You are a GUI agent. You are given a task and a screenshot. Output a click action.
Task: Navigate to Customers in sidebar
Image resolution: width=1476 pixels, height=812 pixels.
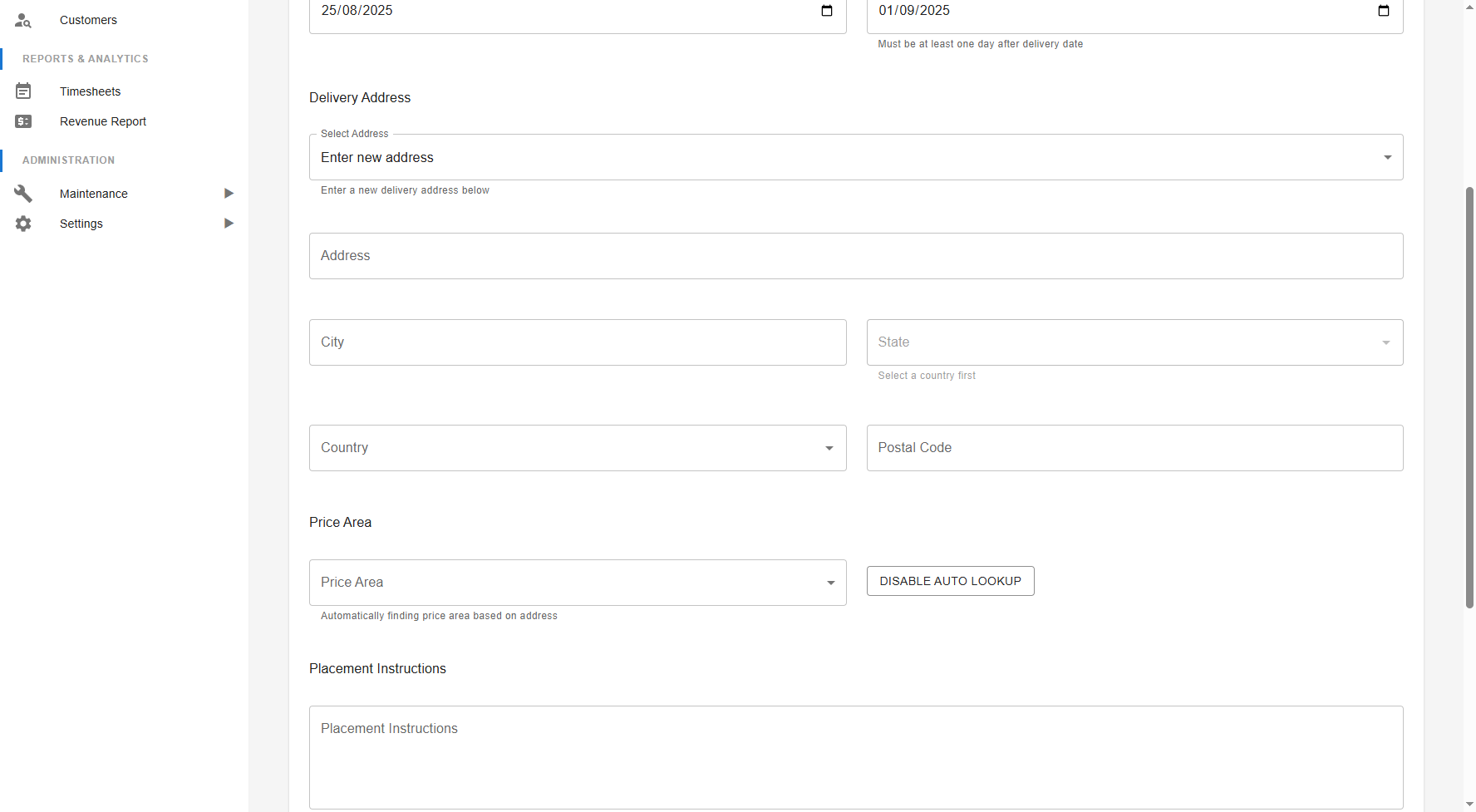click(x=88, y=20)
